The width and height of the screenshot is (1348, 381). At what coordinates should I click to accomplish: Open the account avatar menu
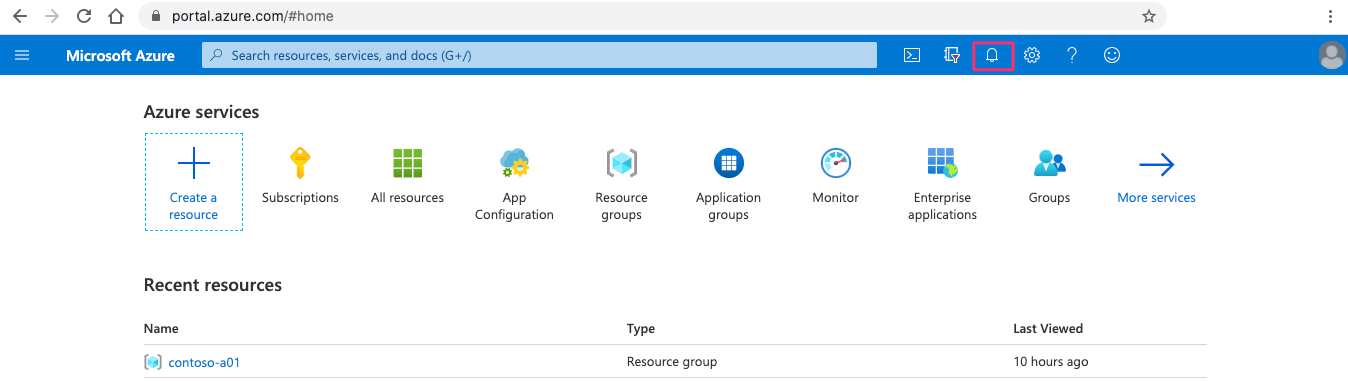(x=1331, y=55)
